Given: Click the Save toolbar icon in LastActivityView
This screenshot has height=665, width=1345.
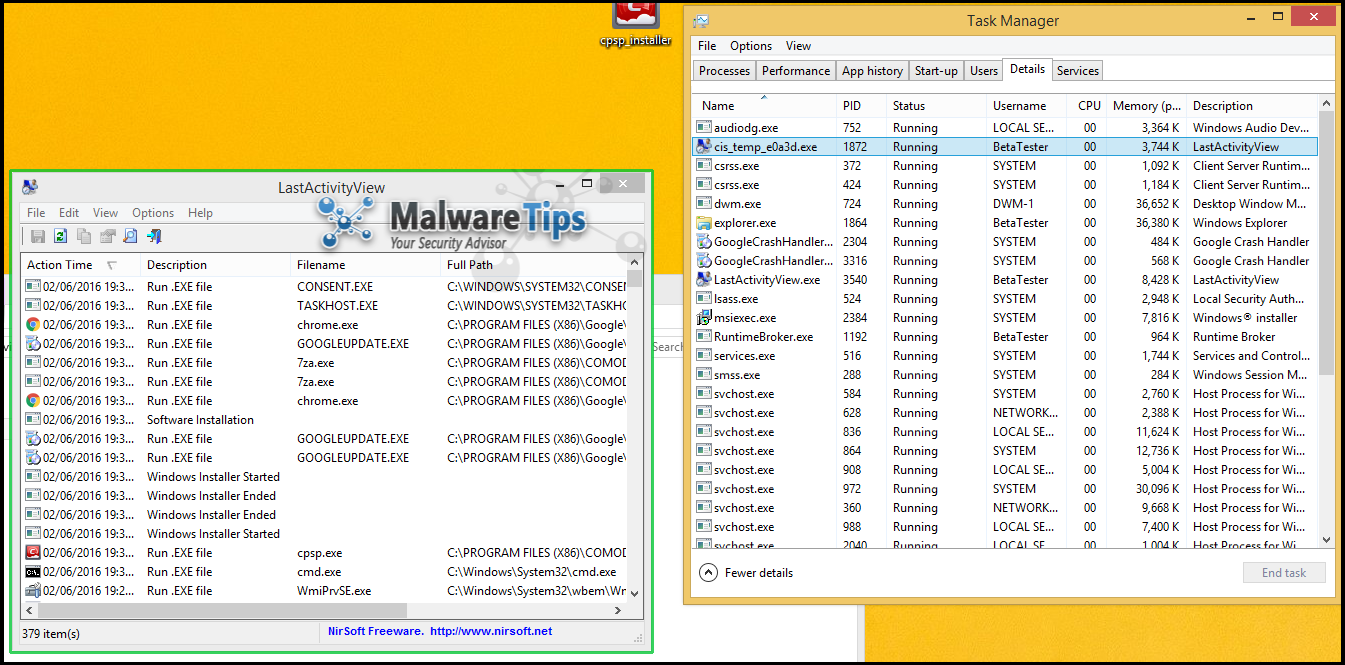Looking at the screenshot, I should (38, 236).
